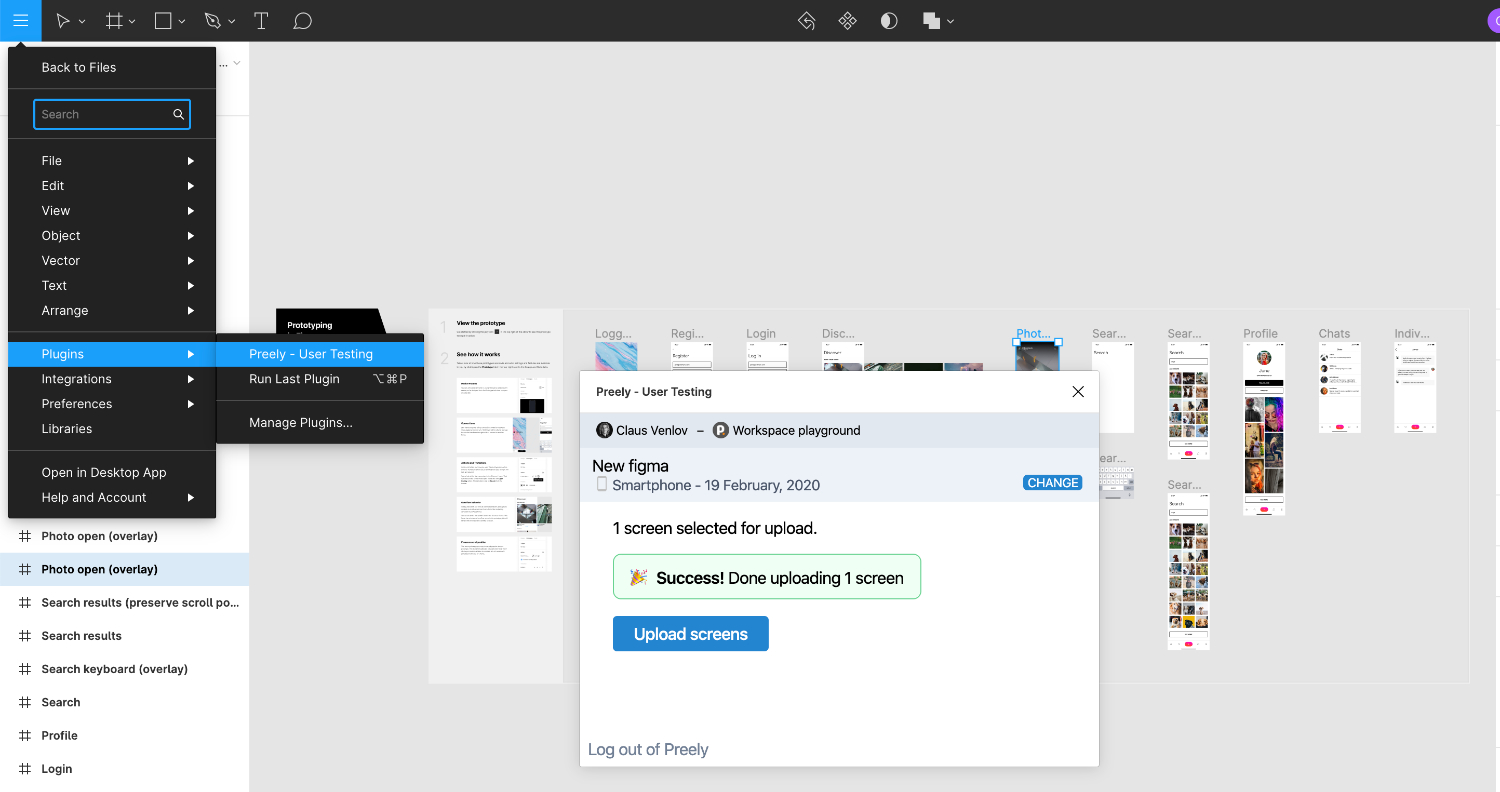Select the Text tool icon
Image resolution: width=1500 pixels, height=792 pixels.
click(x=261, y=21)
